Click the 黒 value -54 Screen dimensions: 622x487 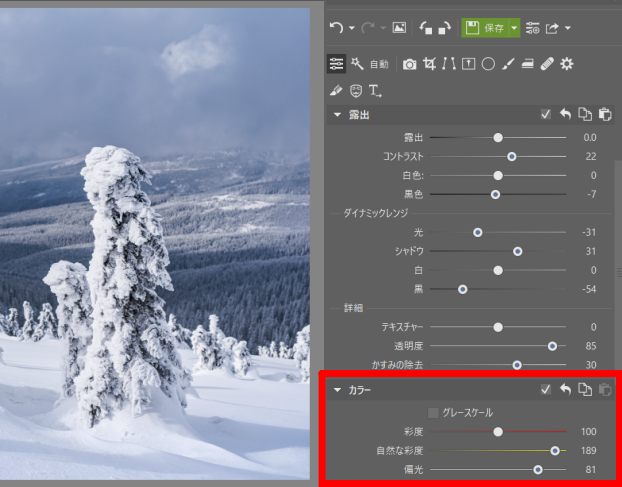click(x=589, y=290)
